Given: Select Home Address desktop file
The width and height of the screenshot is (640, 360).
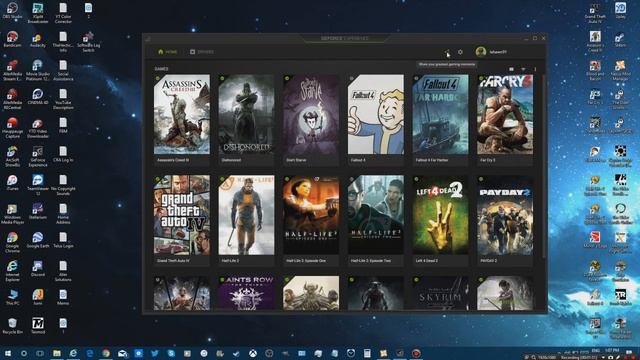Looking at the screenshot, I should pos(63,214).
